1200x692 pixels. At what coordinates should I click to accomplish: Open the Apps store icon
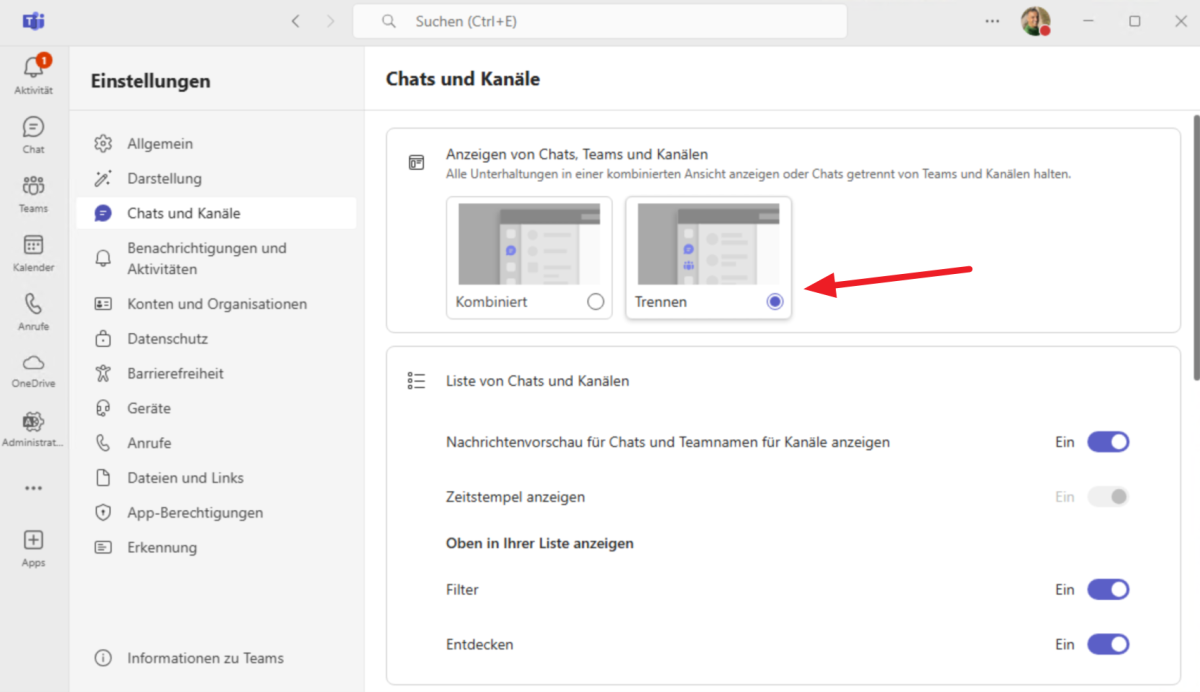click(33, 541)
